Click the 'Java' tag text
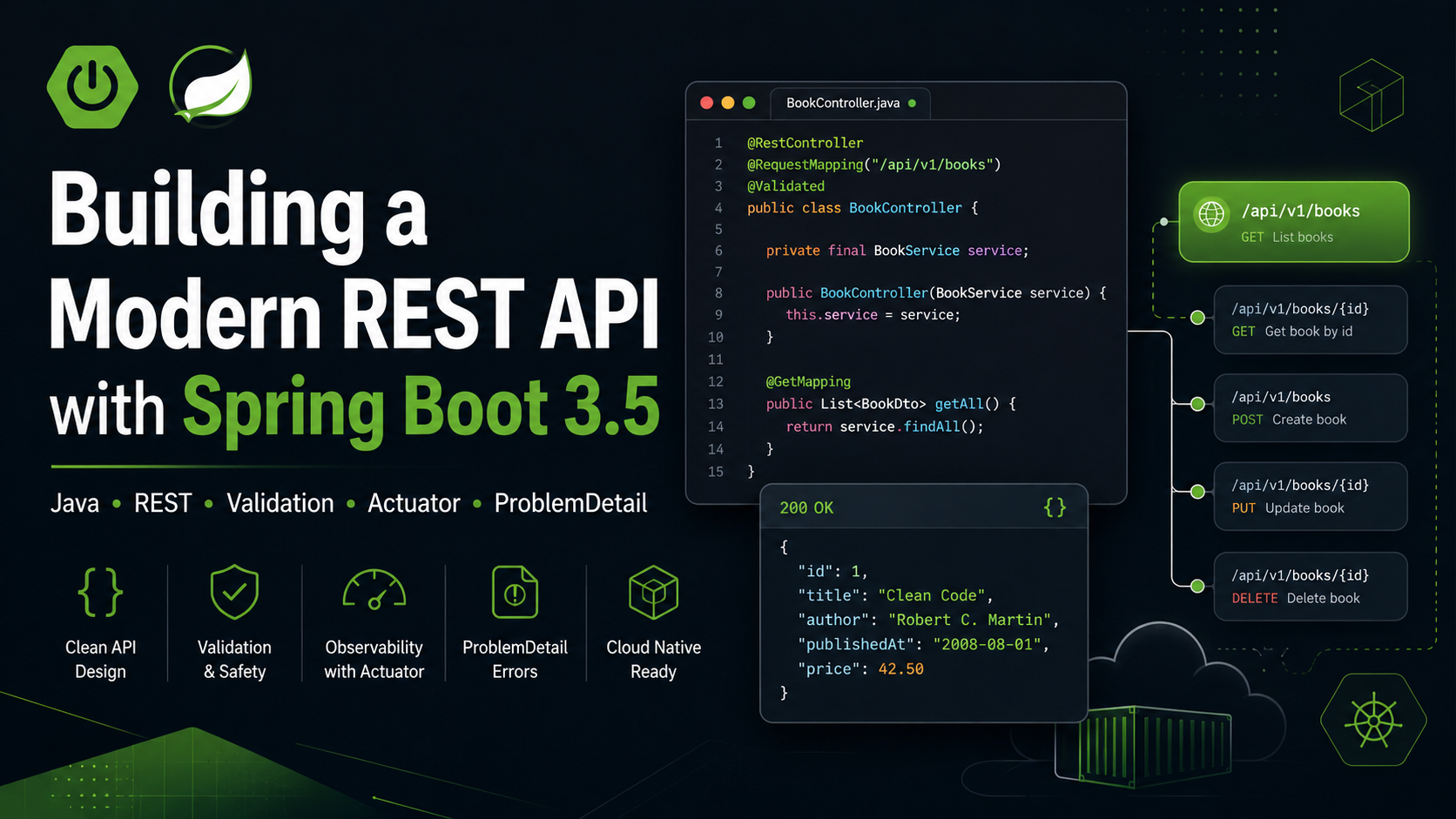This screenshot has width=1456, height=819. point(75,503)
